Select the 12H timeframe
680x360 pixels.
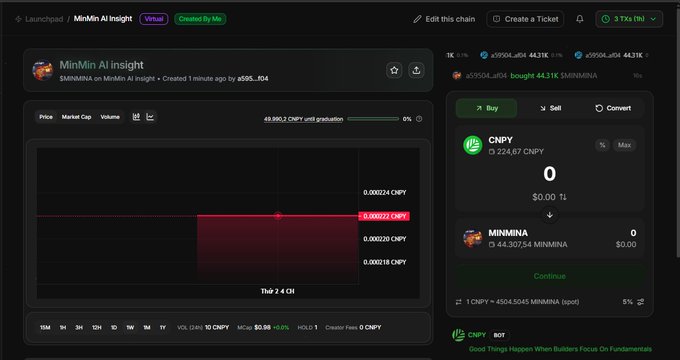pyautogui.click(x=96, y=327)
